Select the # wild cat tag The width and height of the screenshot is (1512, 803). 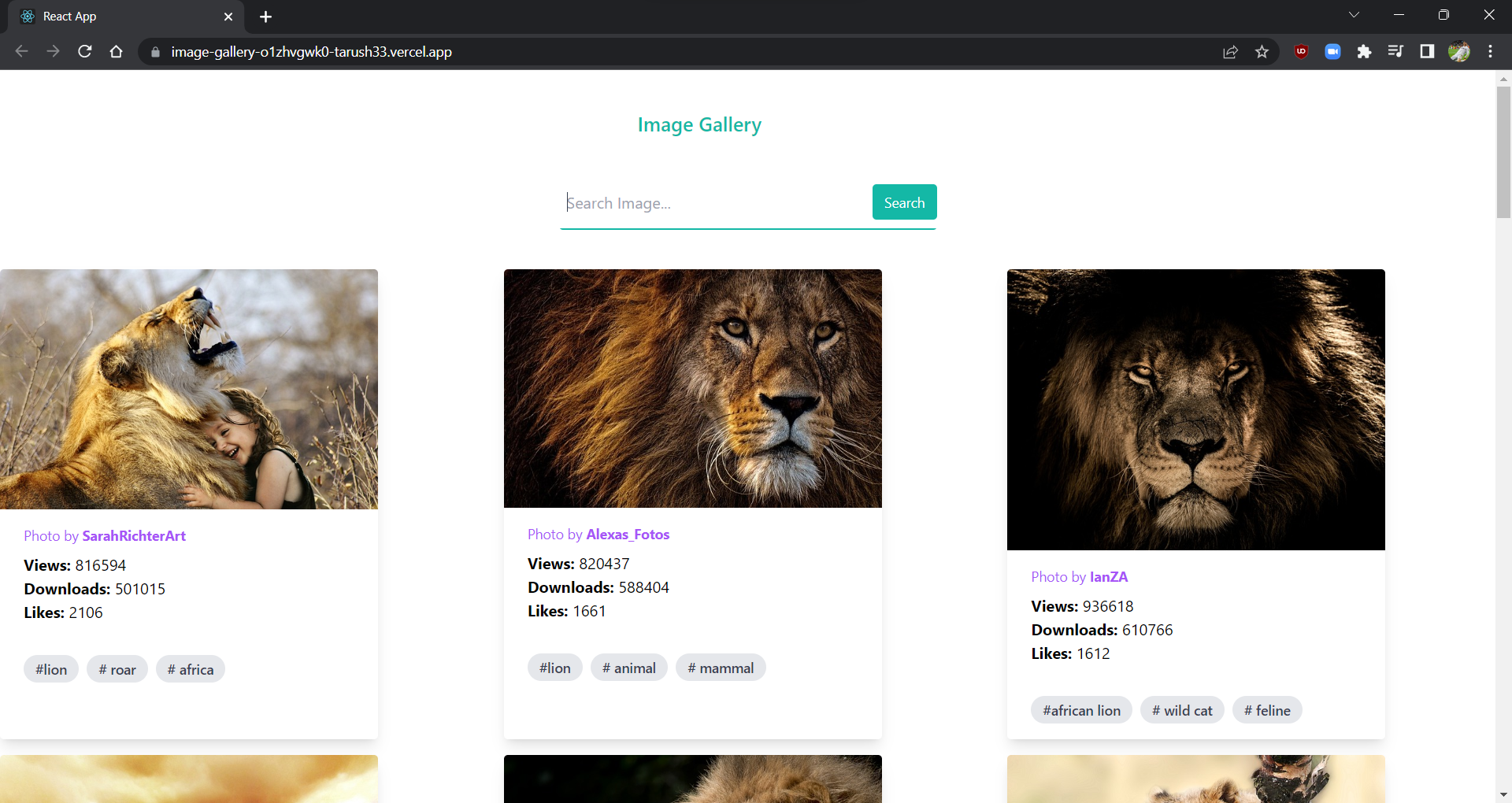pyautogui.click(x=1182, y=710)
